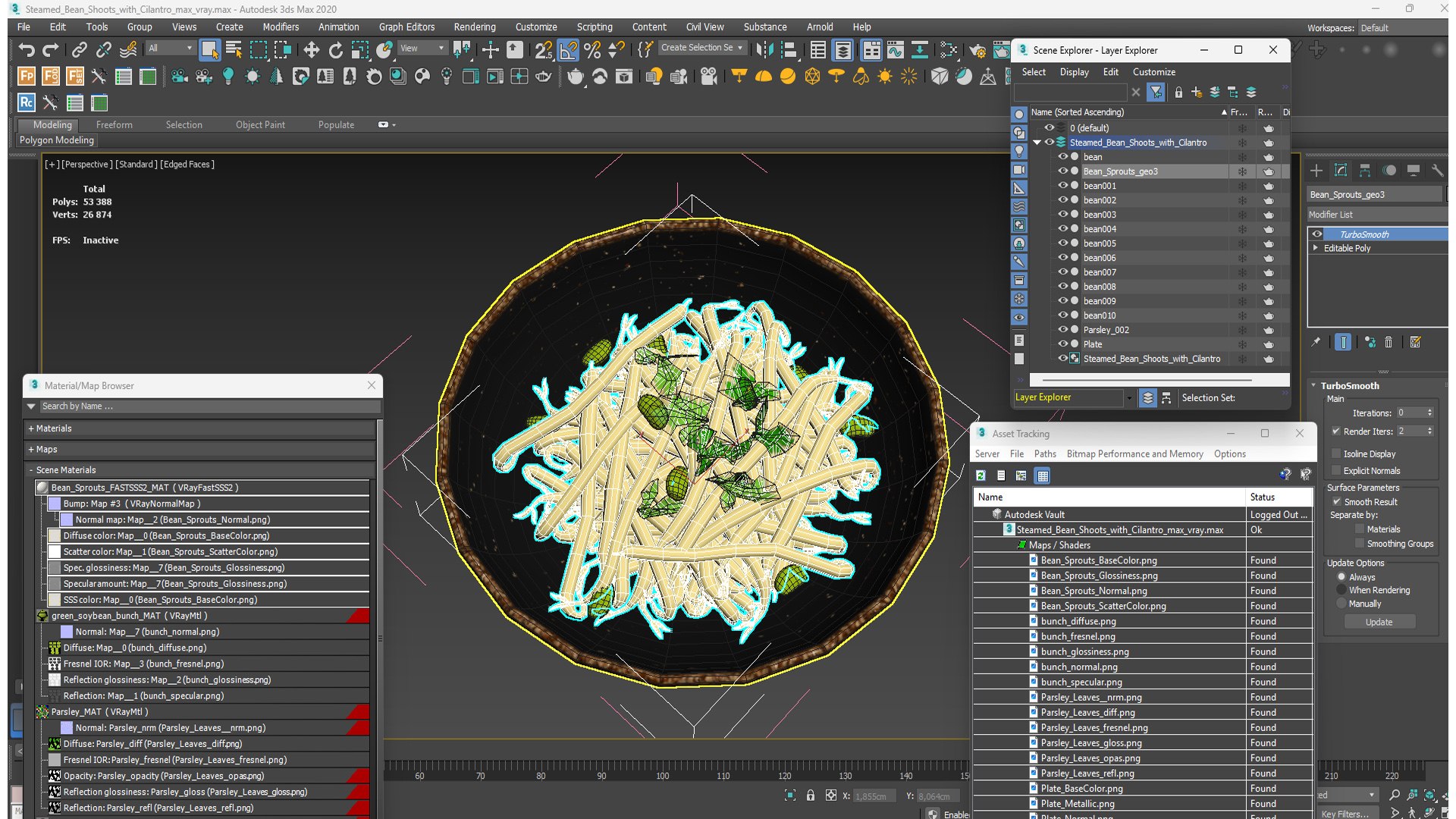This screenshot has width=1456, height=819.
Task: Open the Workspaces Default dropdown
Action: [1403, 28]
